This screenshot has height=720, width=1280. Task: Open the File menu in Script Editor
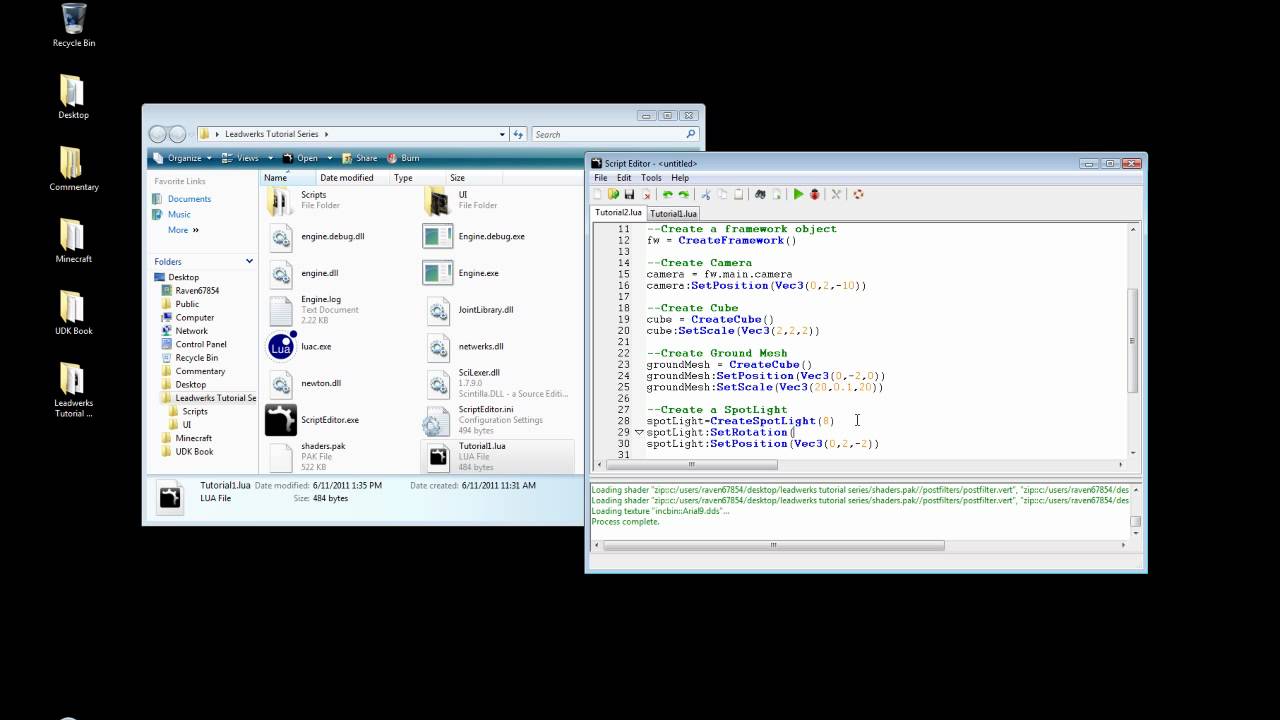[601, 178]
